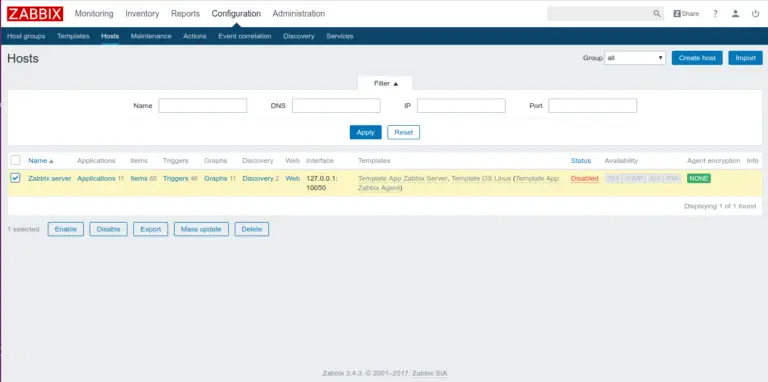The width and height of the screenshot is (768, 382).
Task: Sort hosts by Name column
Action: [41, 161]
